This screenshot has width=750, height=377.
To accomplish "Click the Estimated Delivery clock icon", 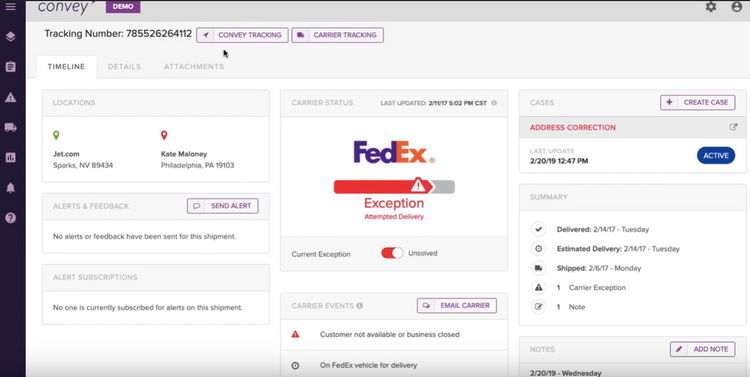I will click(539, 249).
